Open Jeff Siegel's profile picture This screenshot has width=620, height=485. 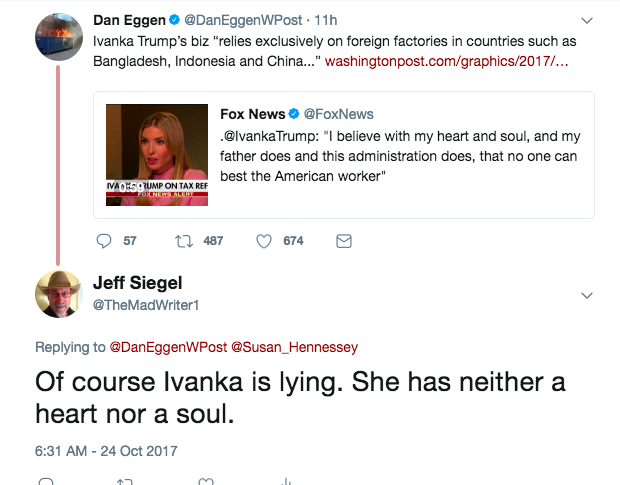59,292
